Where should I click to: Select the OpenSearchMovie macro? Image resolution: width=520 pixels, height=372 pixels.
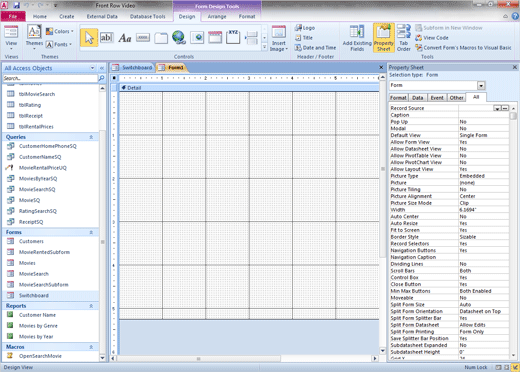[40, 356]
